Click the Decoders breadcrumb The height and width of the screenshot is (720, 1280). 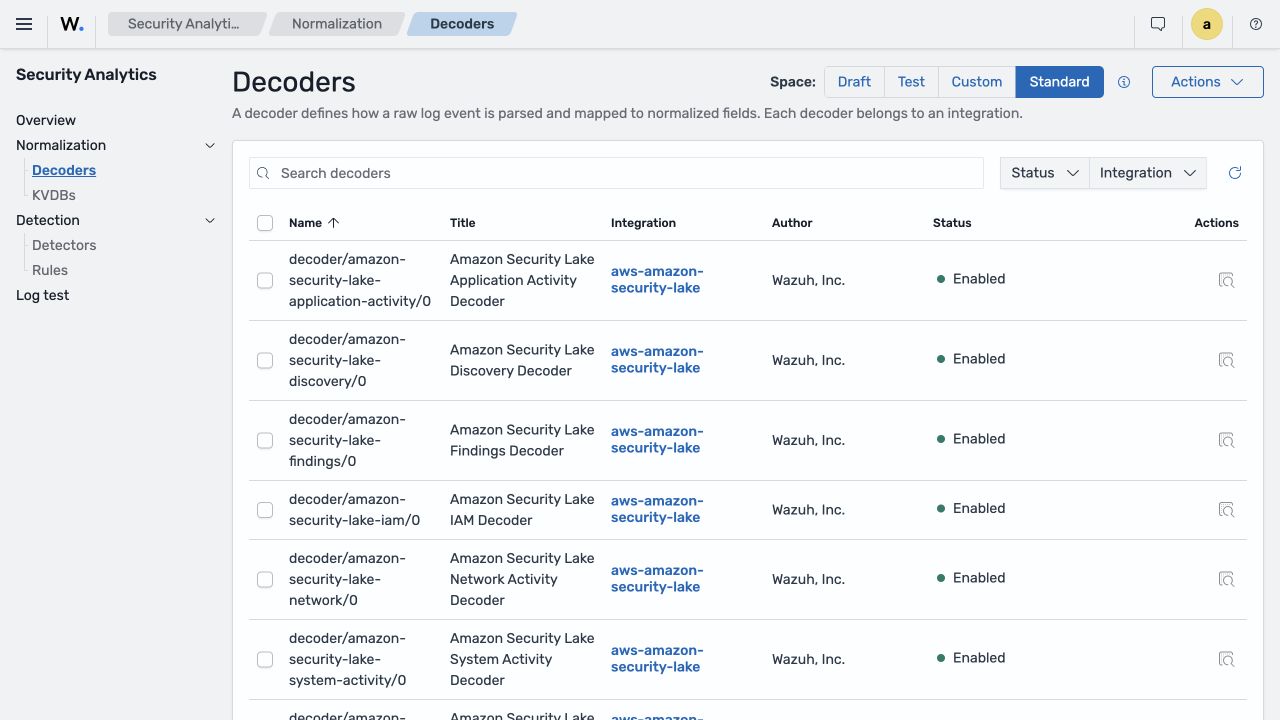[462, 24]
